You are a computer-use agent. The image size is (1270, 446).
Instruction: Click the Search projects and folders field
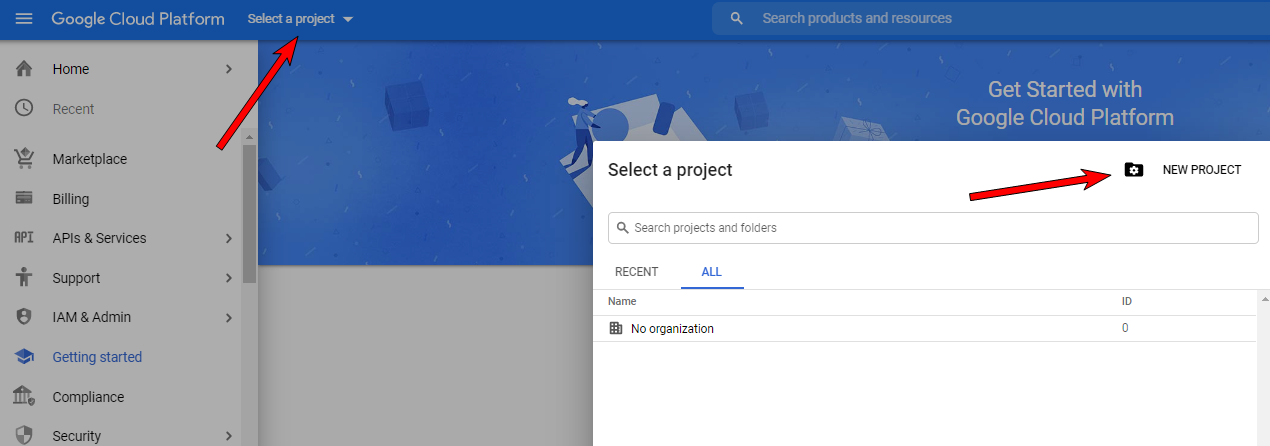[x=932, y=228]
